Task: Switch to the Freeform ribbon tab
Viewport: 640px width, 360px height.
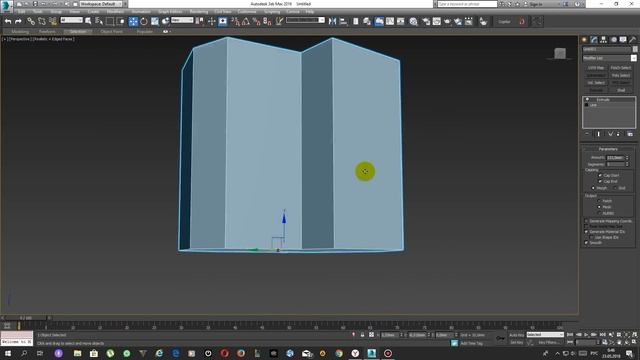Action: click(x=47, y=31)
